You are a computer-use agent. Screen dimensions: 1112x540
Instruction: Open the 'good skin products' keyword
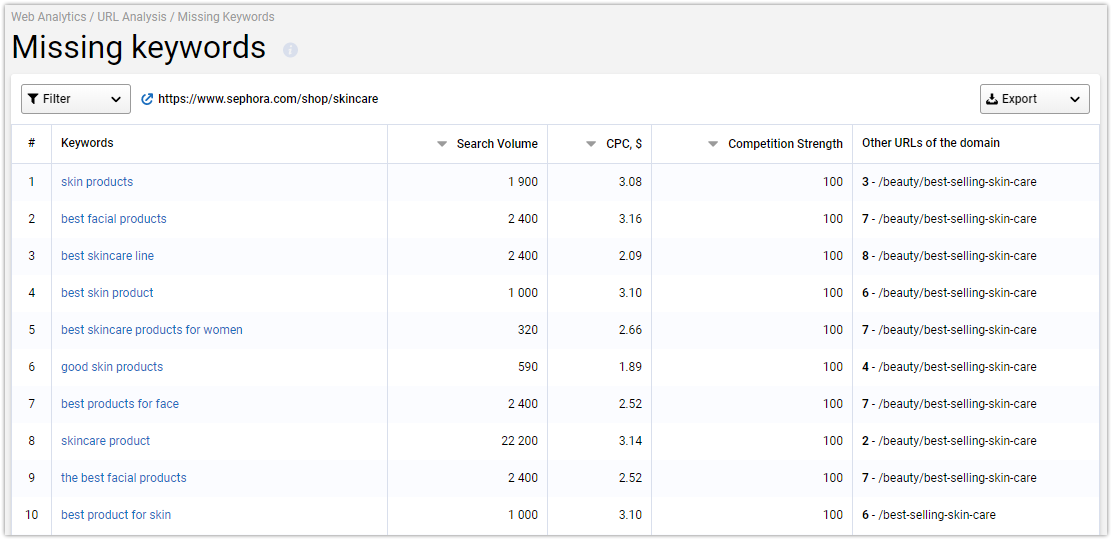pyautogui.click(x=112, y=367)
